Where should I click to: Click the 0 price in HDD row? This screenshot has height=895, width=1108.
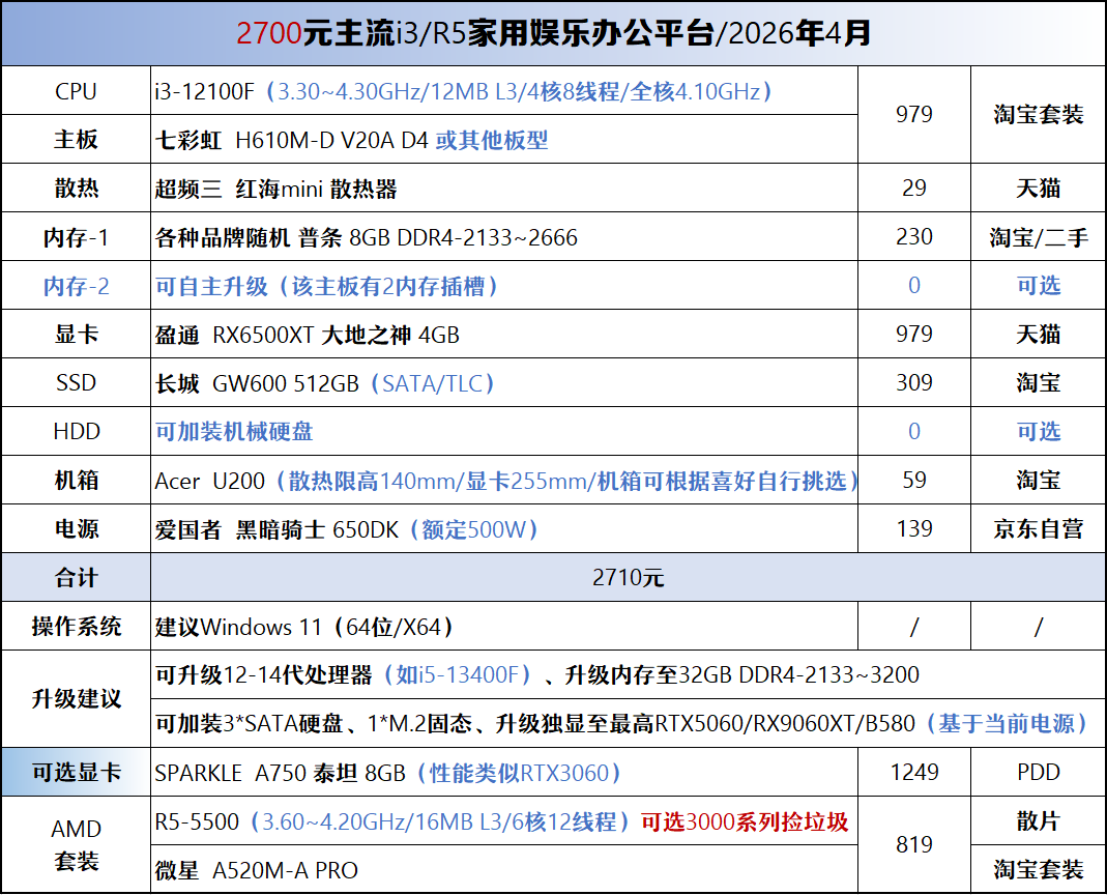(914, 431)
